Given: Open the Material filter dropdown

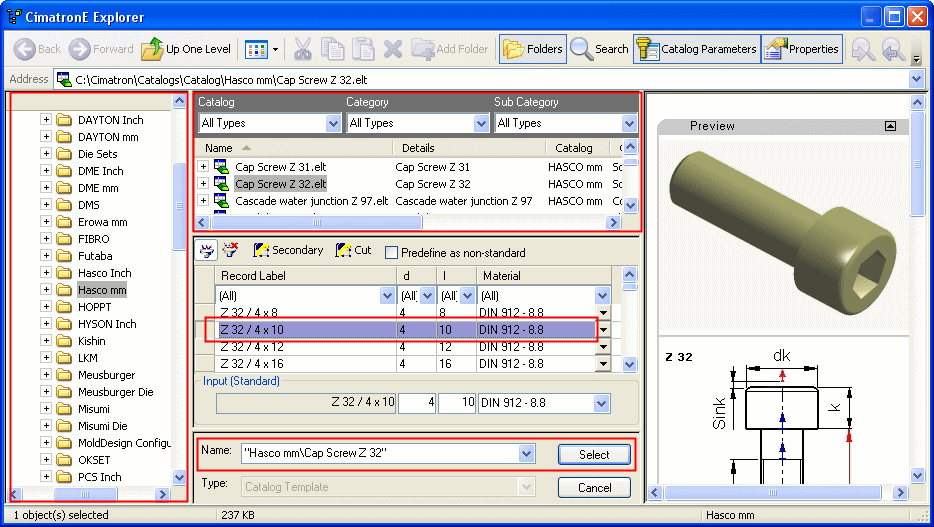Looking at the screenshot, I should click(x=602, y=295).
